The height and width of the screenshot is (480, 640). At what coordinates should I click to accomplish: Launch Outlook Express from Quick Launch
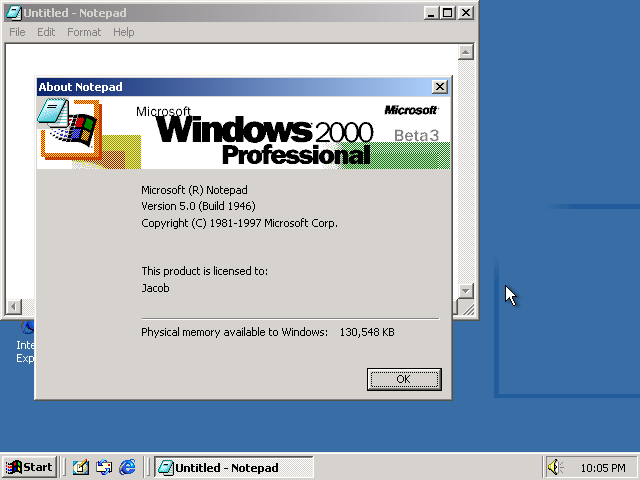pyautogui.click(x=104, y=467)
